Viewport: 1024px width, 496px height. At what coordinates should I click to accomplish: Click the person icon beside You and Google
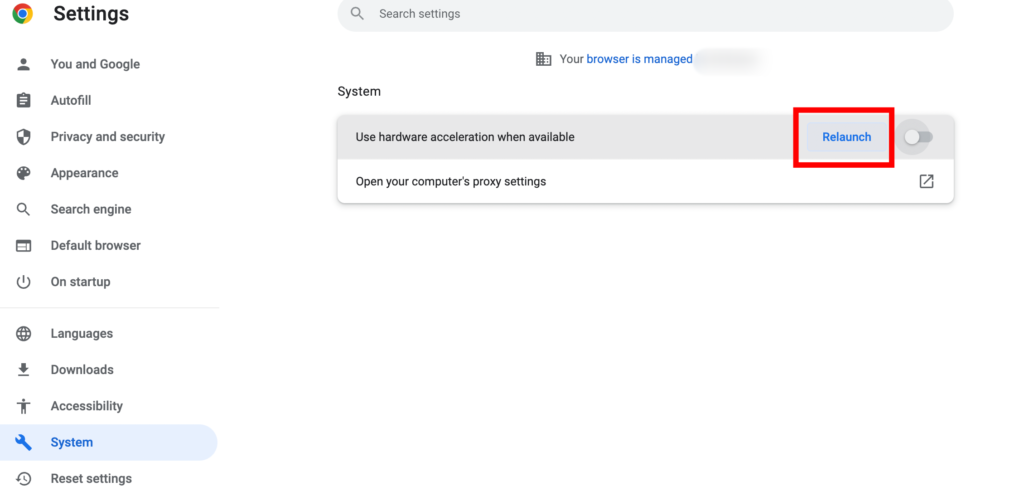[x=24, y=64]
